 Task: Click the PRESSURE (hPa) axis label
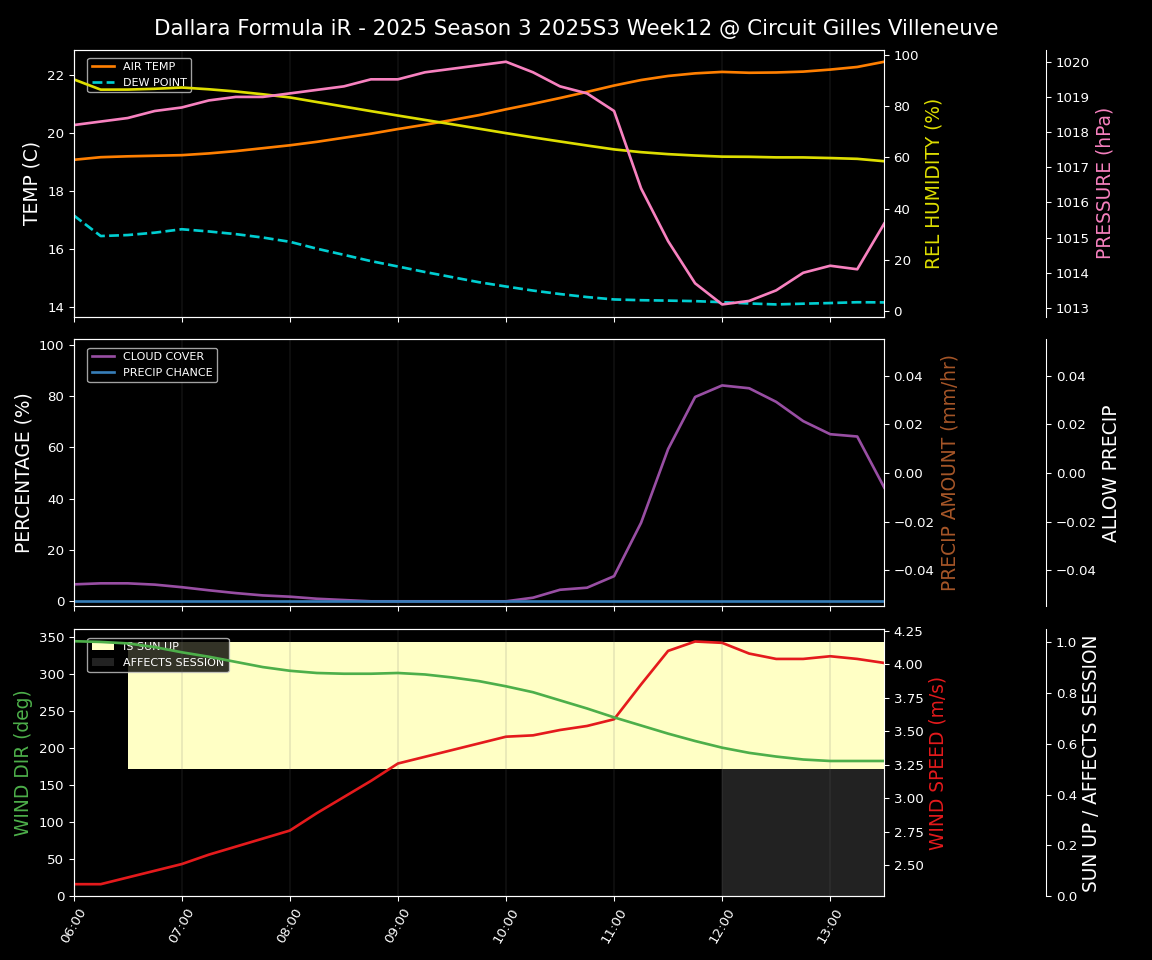click(1104, 184)
